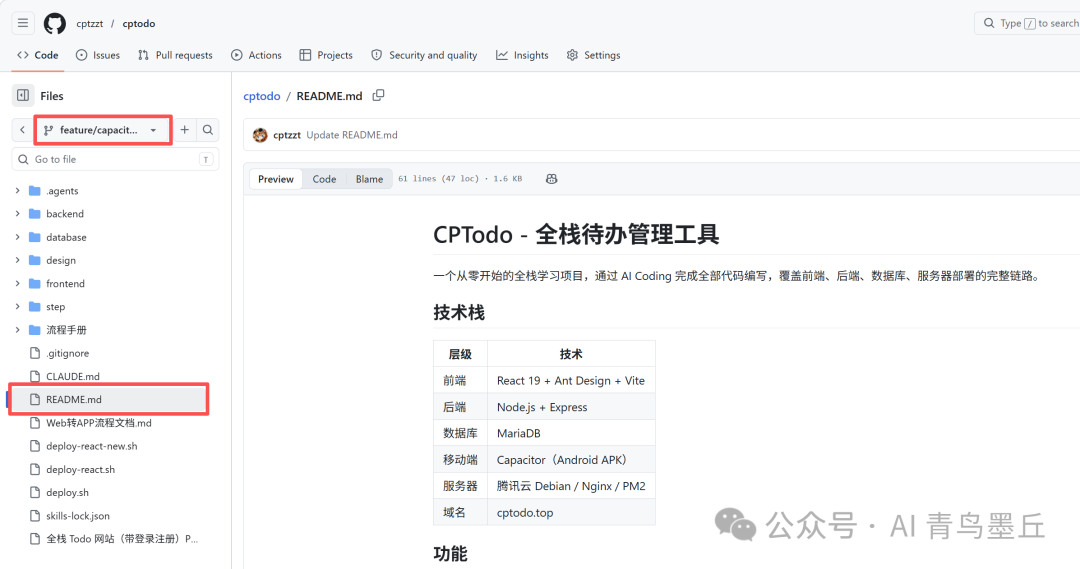Expand the database folder chevron

17,237
